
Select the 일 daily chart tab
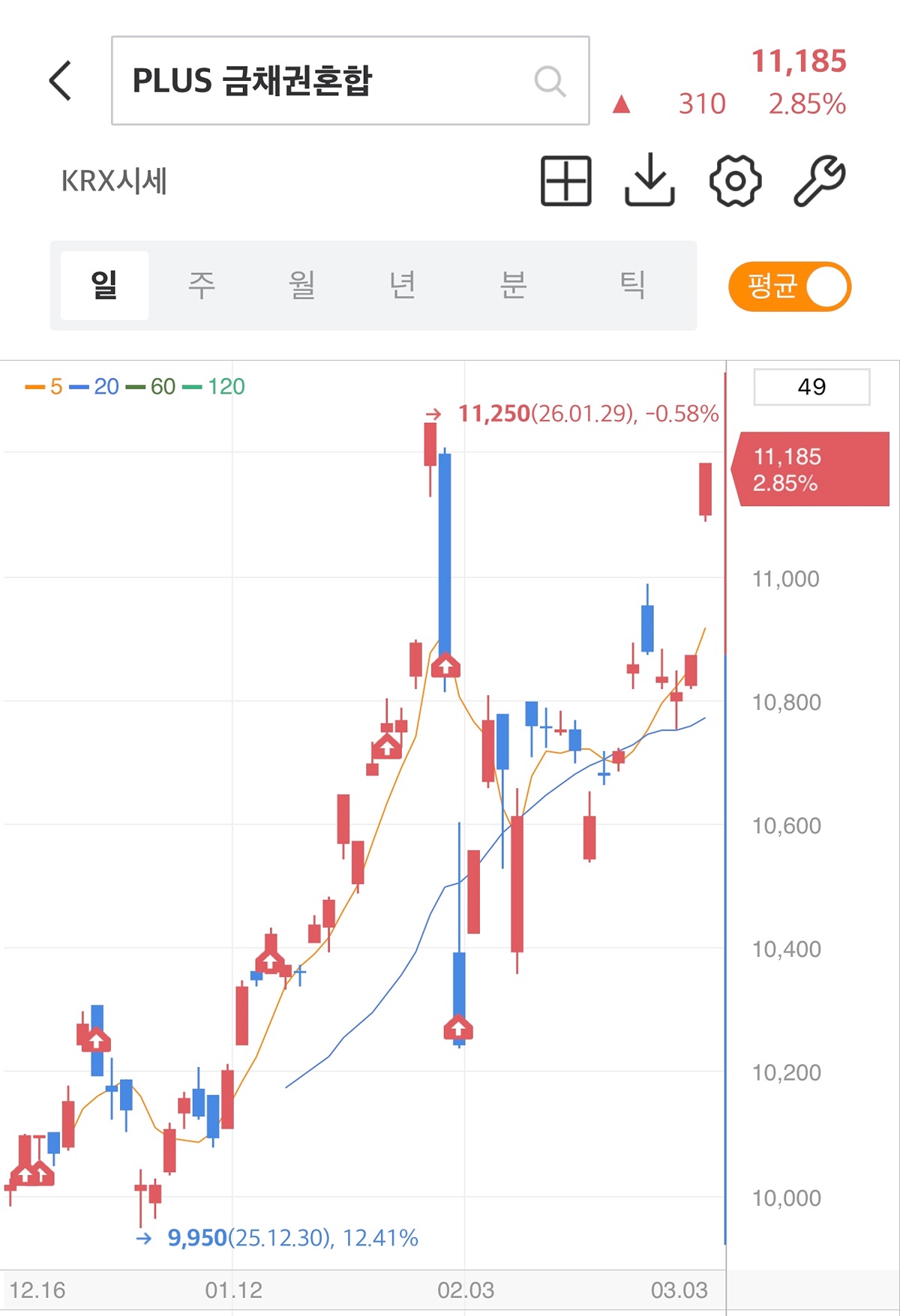point(104,286)
